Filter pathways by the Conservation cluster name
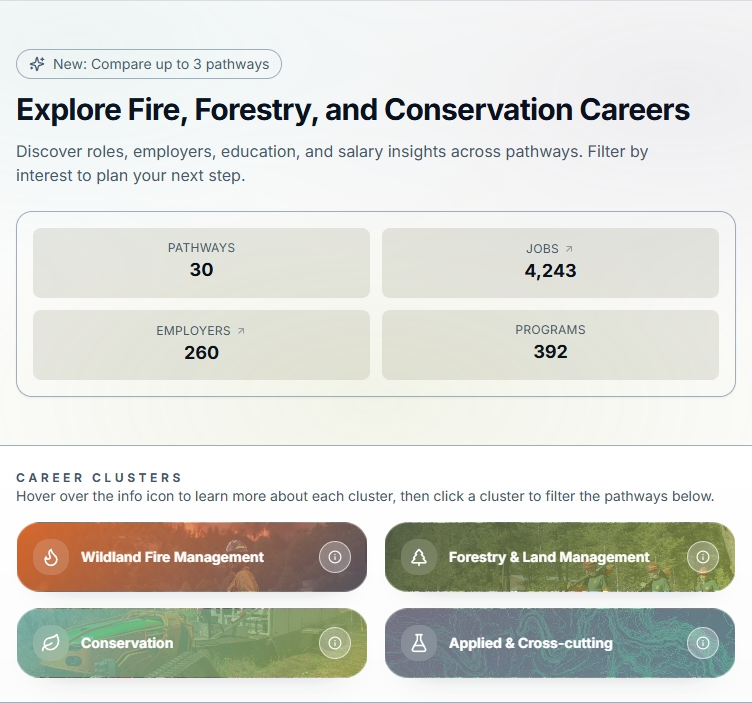Image resolution: width=752 pixels, height=703 pixels. click(127, 643)
